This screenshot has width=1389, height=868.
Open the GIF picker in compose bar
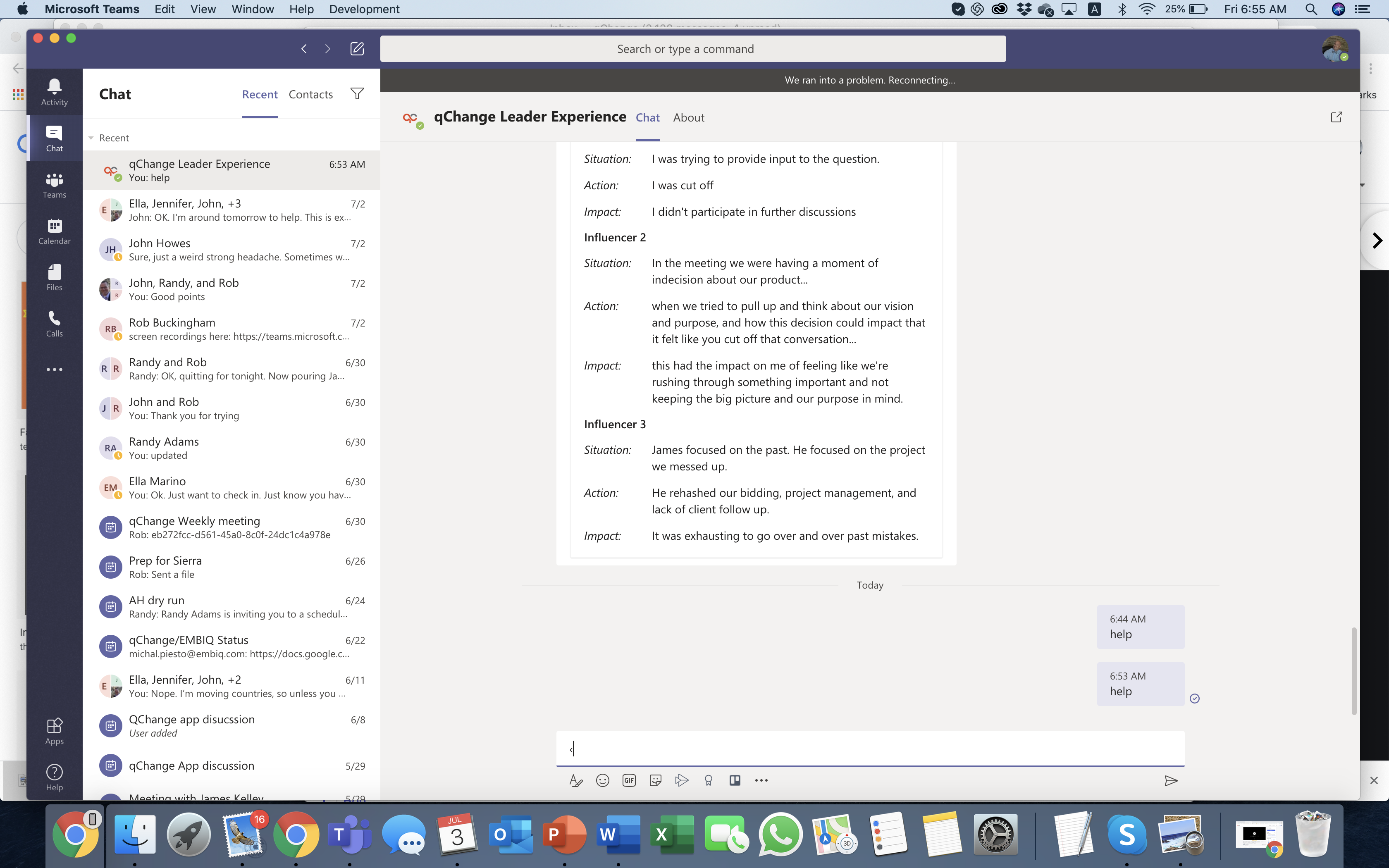[628, 780]
